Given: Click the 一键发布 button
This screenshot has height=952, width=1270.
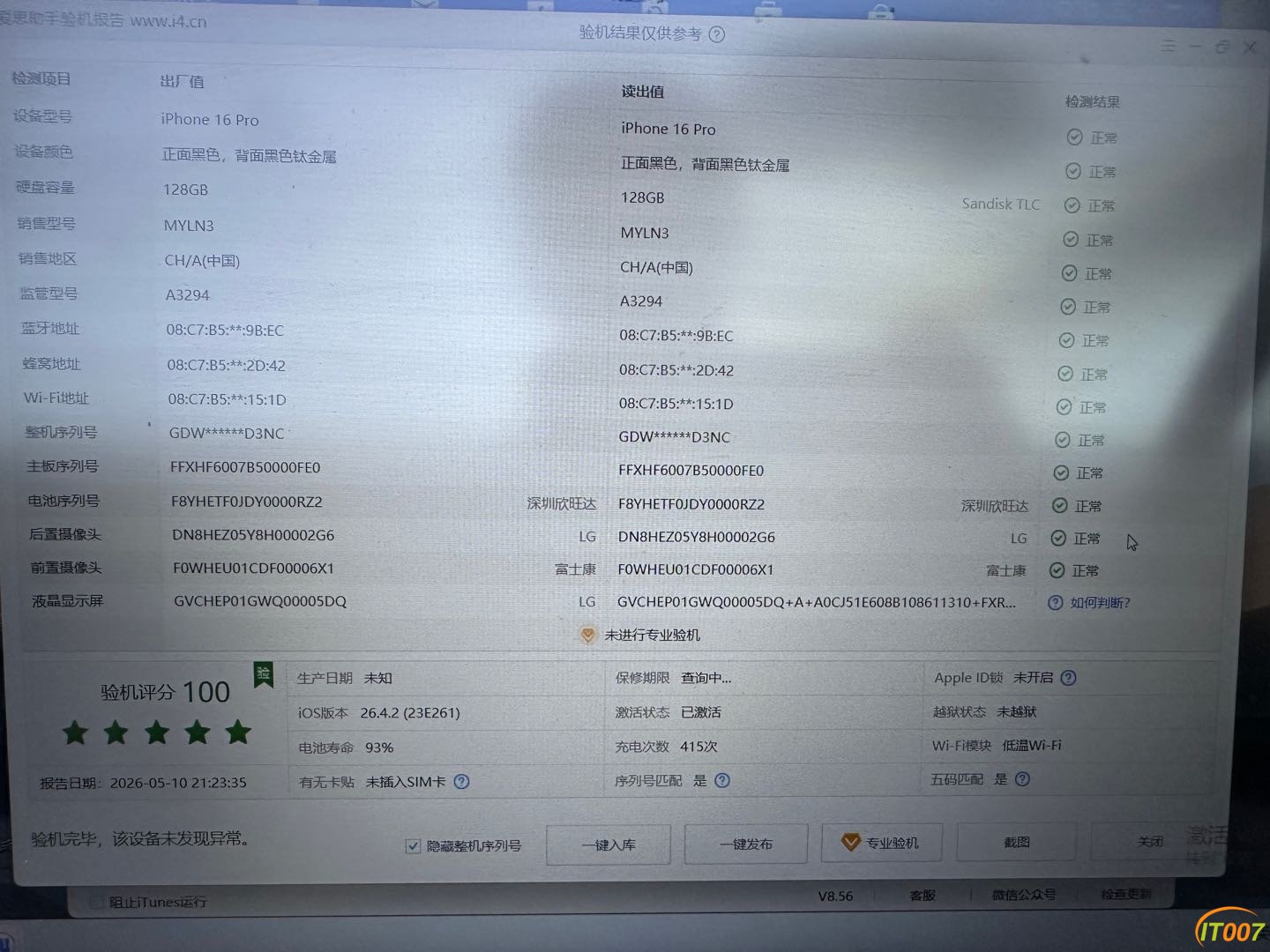Looking at the screenshot, I should coord(746,844).
